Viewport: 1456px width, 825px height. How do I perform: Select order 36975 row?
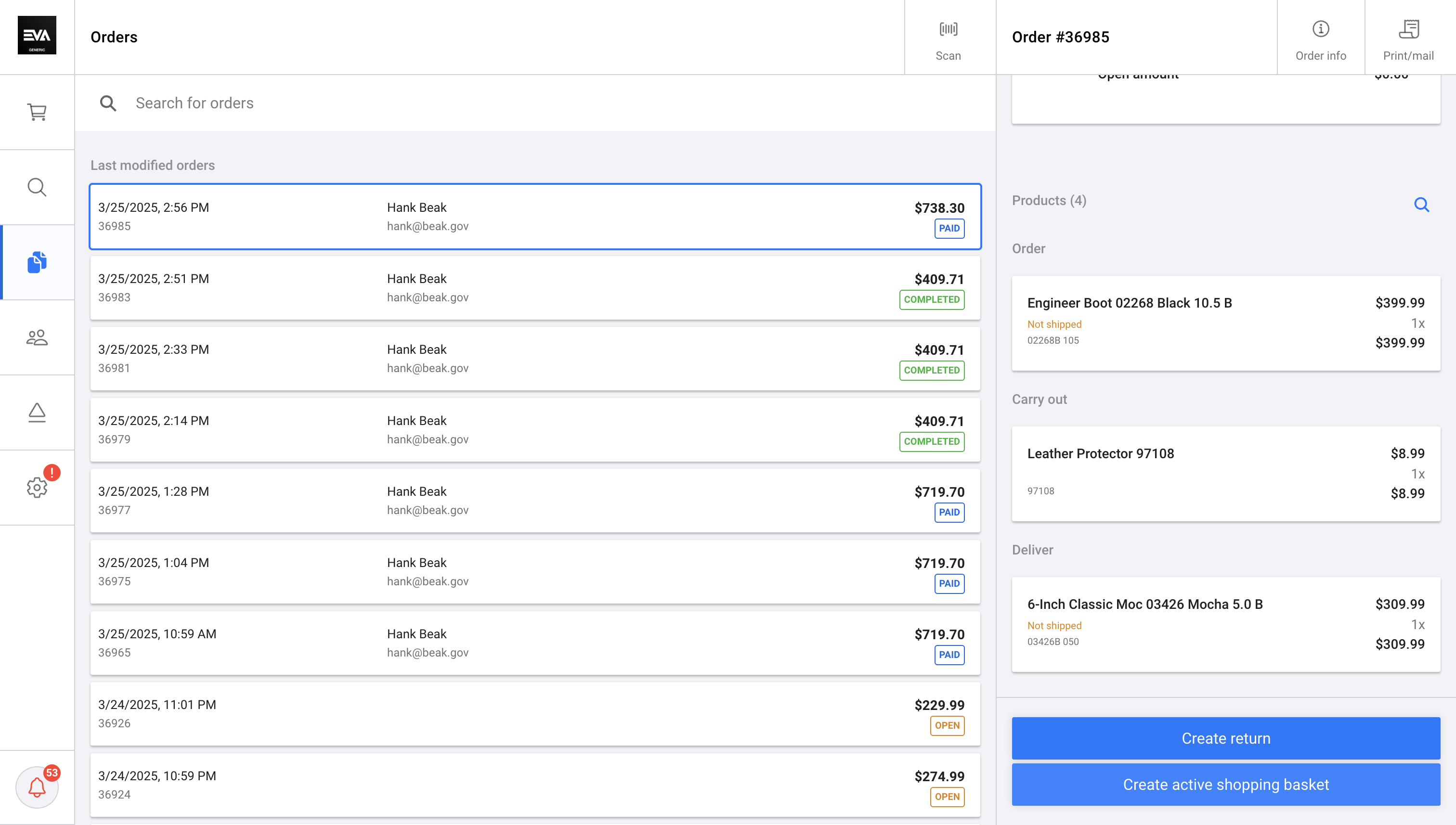[535, 572]
